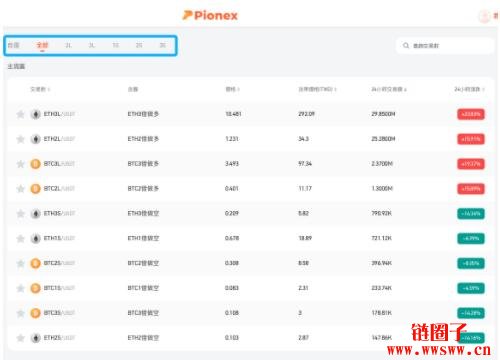
Task: Open the ETH3S/USDT trading pair
Action: (59, 214)
